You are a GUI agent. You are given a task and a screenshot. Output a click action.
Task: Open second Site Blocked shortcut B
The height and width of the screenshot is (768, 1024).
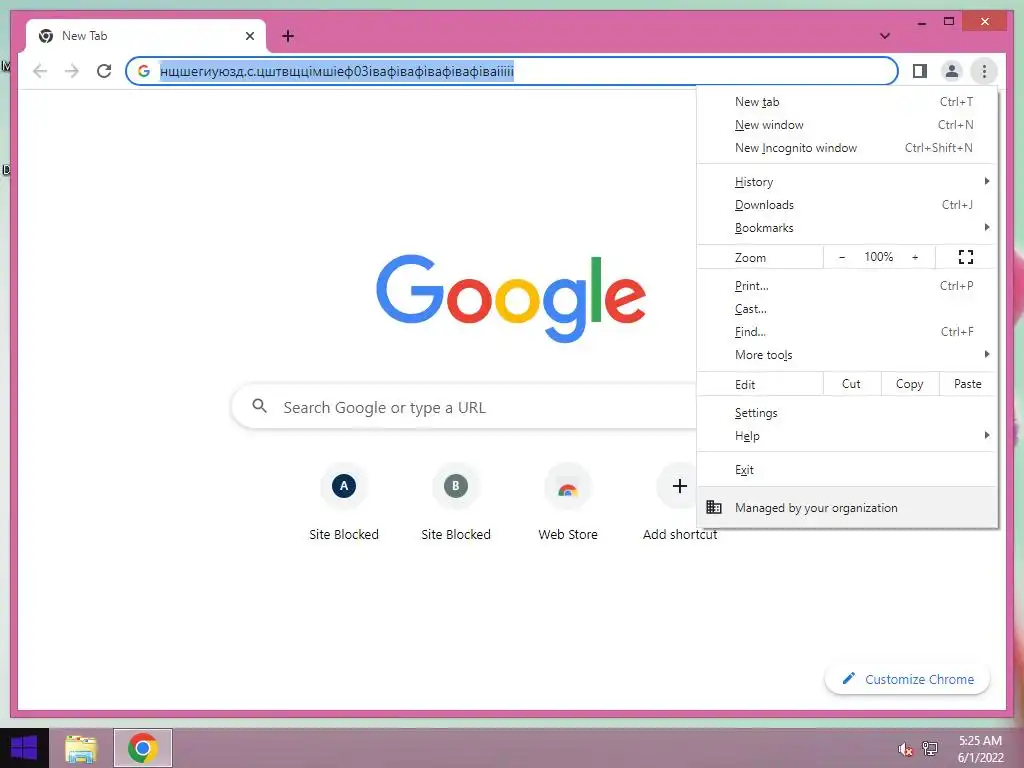pos(456,486)
